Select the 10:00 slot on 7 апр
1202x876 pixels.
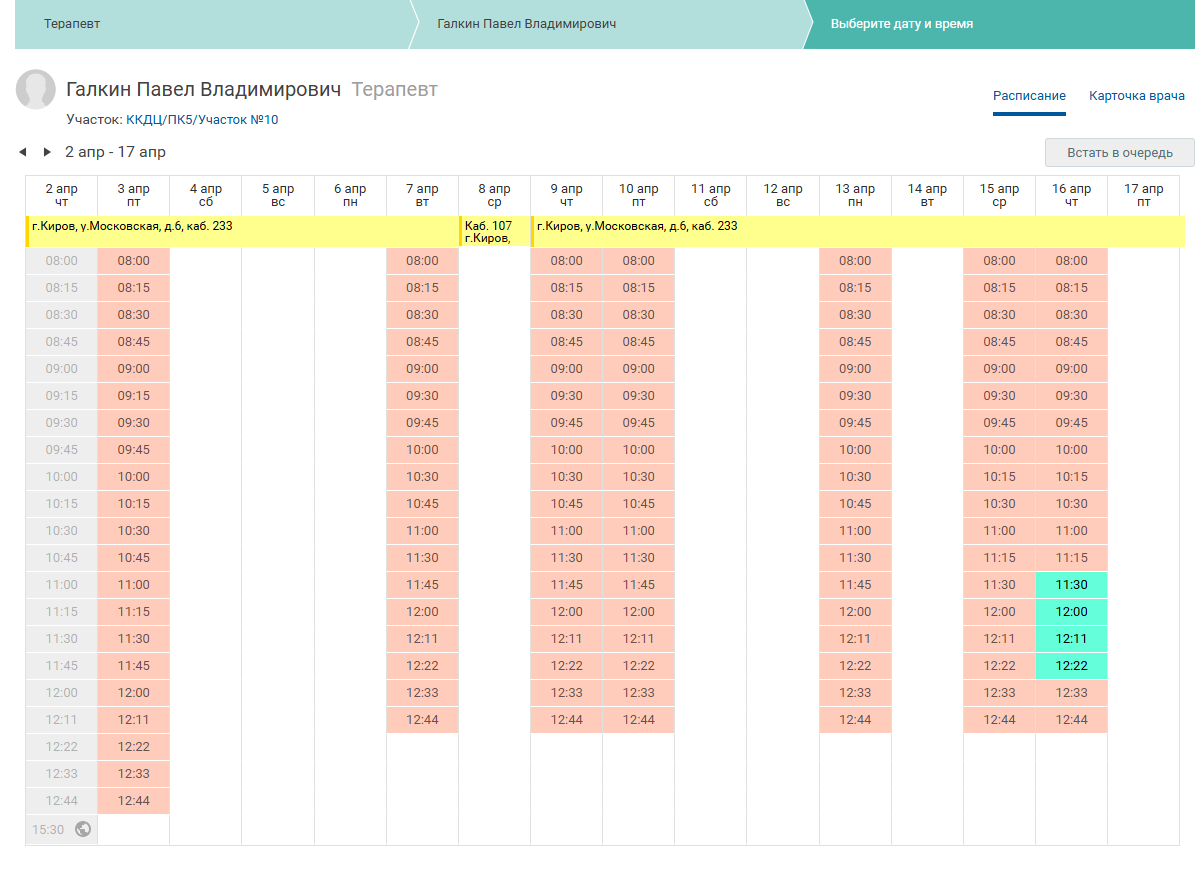pyautogui.click(x=422, y=450)
